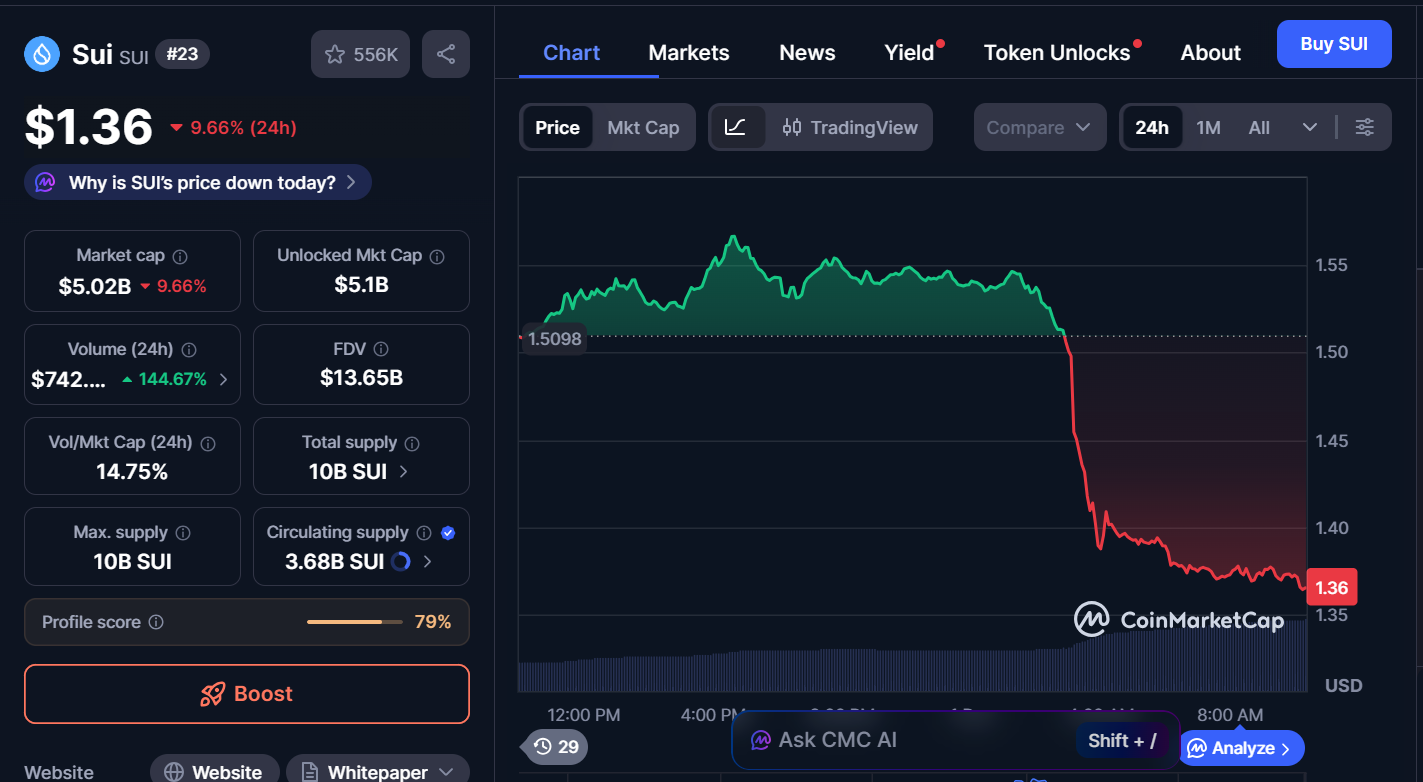Image resolution: width=1423 pixels, height=782 pixels.
Task: Switch to TradingView candlestick chart
Action: click(x=850, y=127)
